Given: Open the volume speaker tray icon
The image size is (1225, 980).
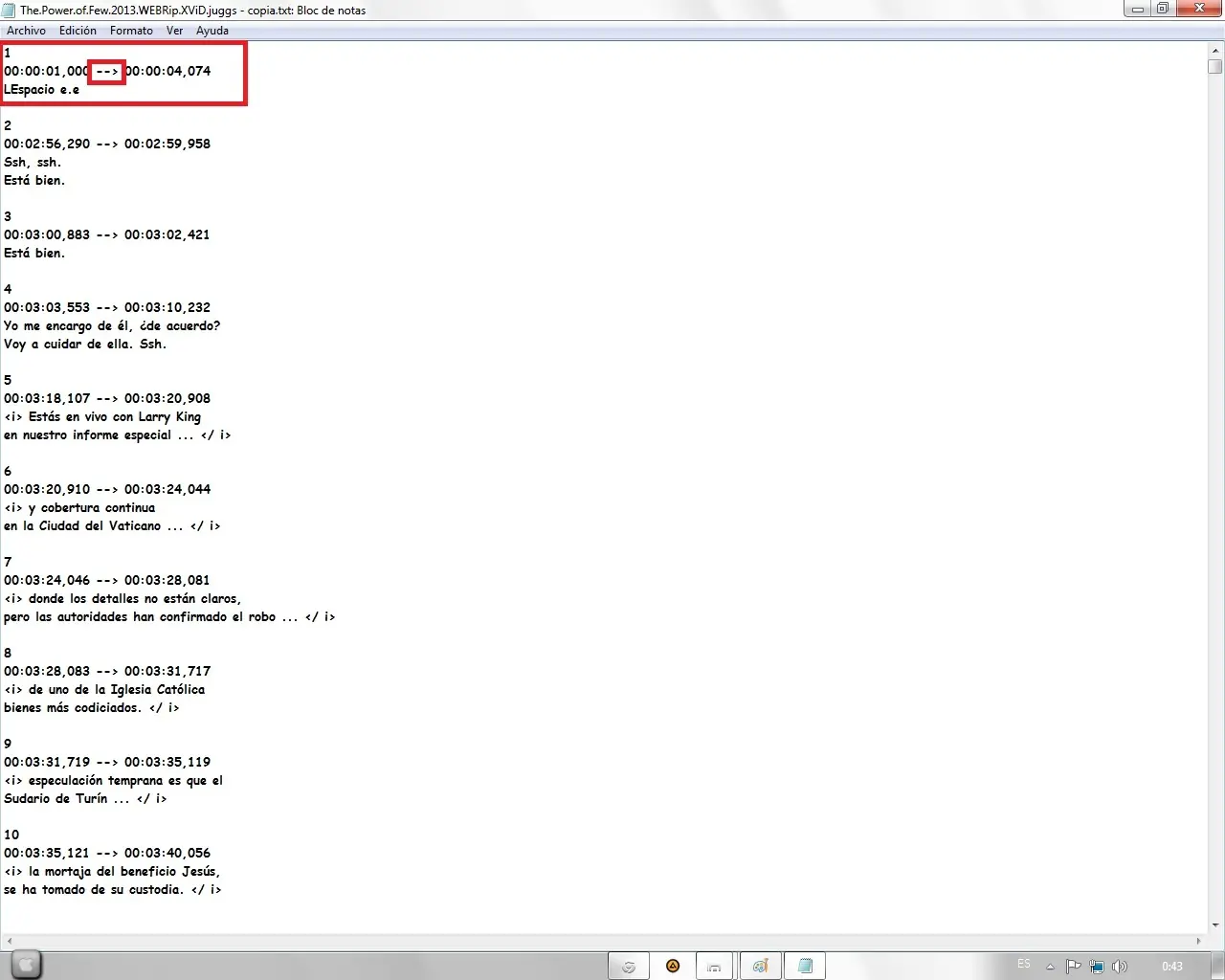Looking at the screenshot, I should (x=1120, y=967).
